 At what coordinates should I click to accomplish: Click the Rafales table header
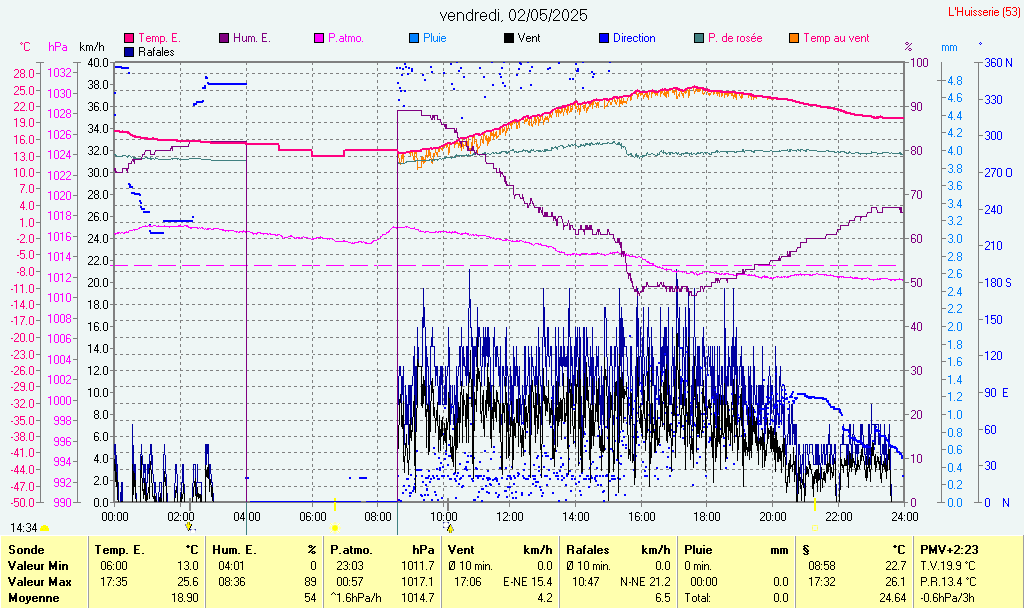click(x=588, y=550)
